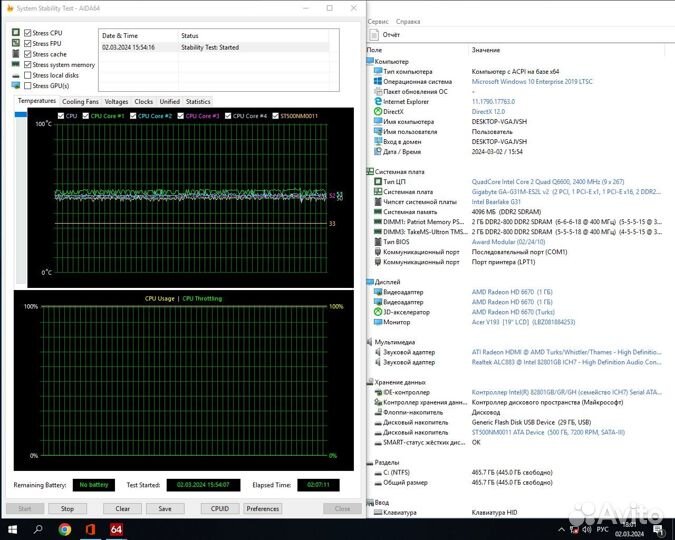Image resolution: width=675 pixels, height=540 pixels.
Task: Toggle the CPU graph series checkbox
Action: (x=61, y=116)
